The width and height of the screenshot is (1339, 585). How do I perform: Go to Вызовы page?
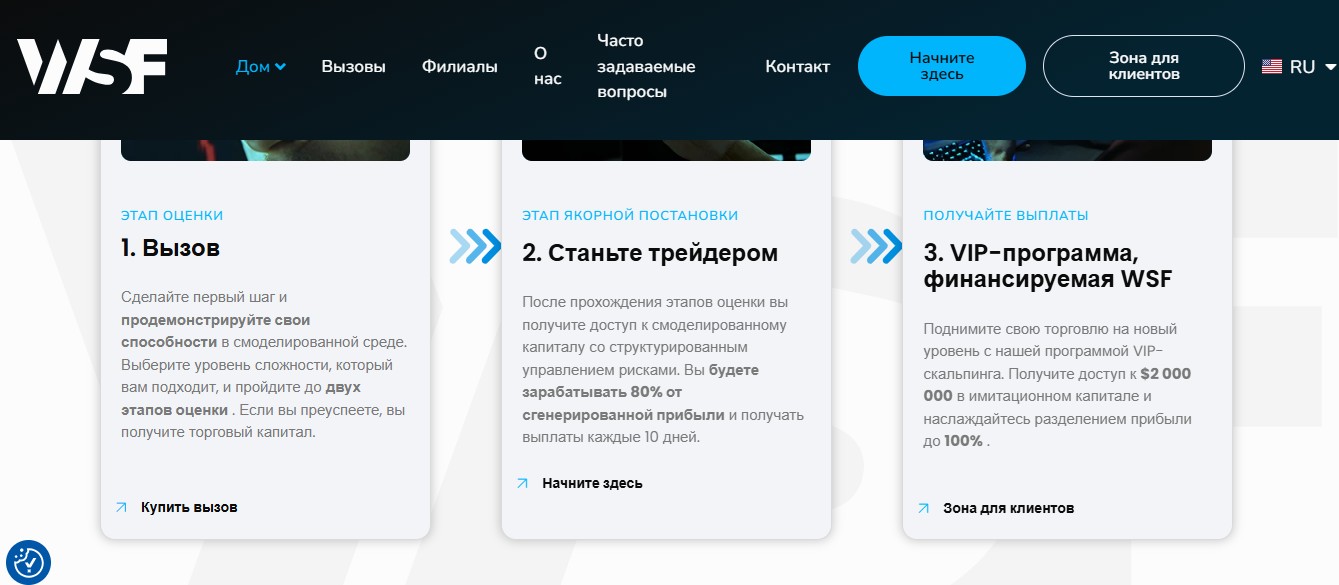pyautogui.click(x=353, y=67)
